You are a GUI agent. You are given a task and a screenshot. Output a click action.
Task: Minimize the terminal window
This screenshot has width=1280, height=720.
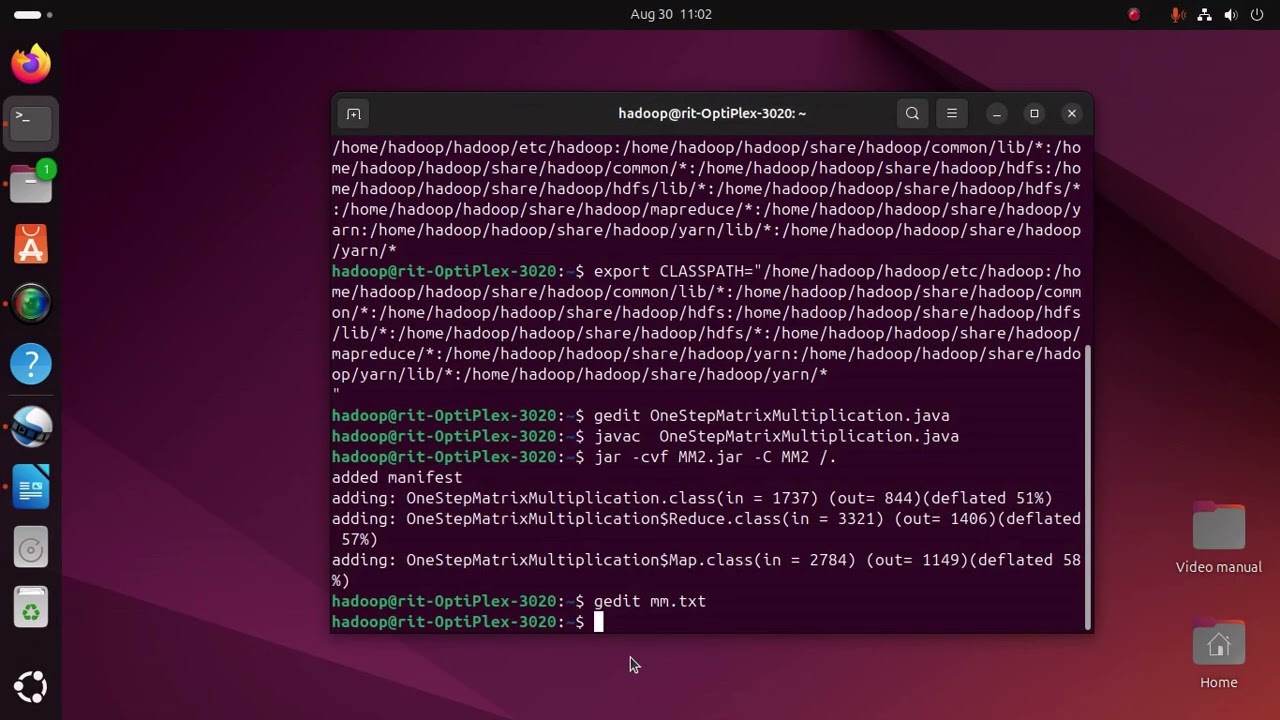pyautogui.click(x=997, y=114)
